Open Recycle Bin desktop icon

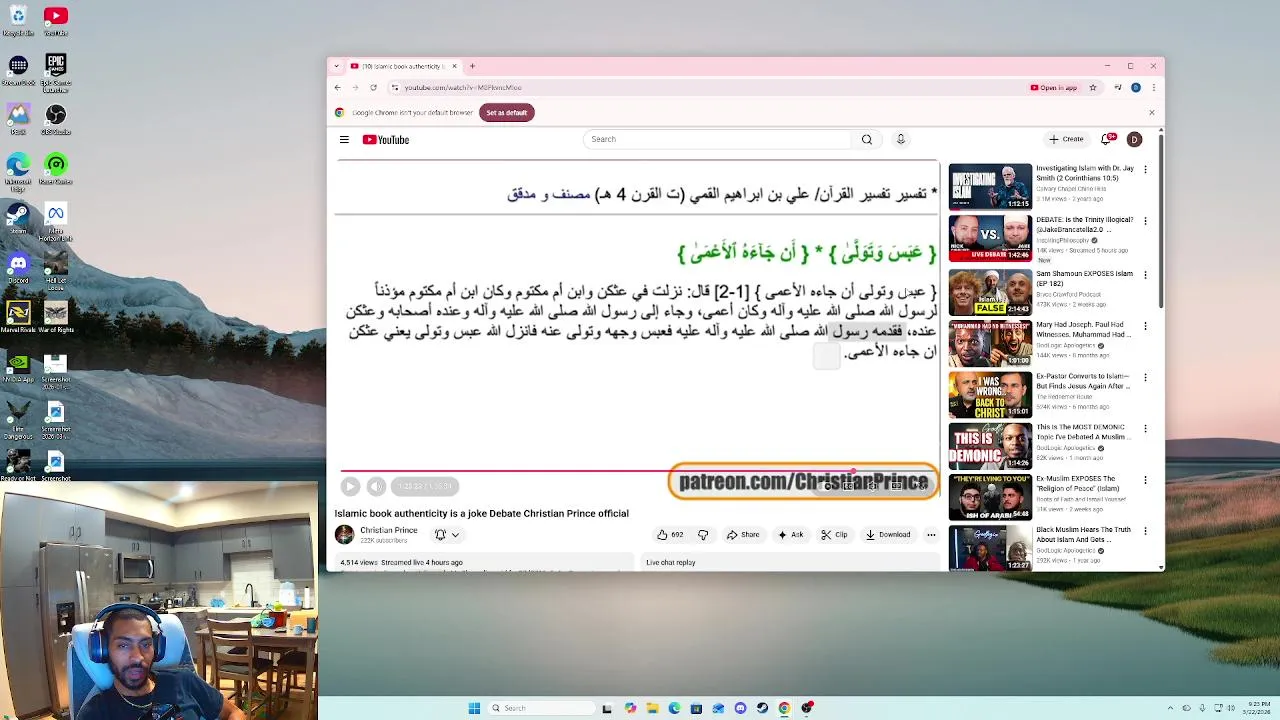point(18,21)
